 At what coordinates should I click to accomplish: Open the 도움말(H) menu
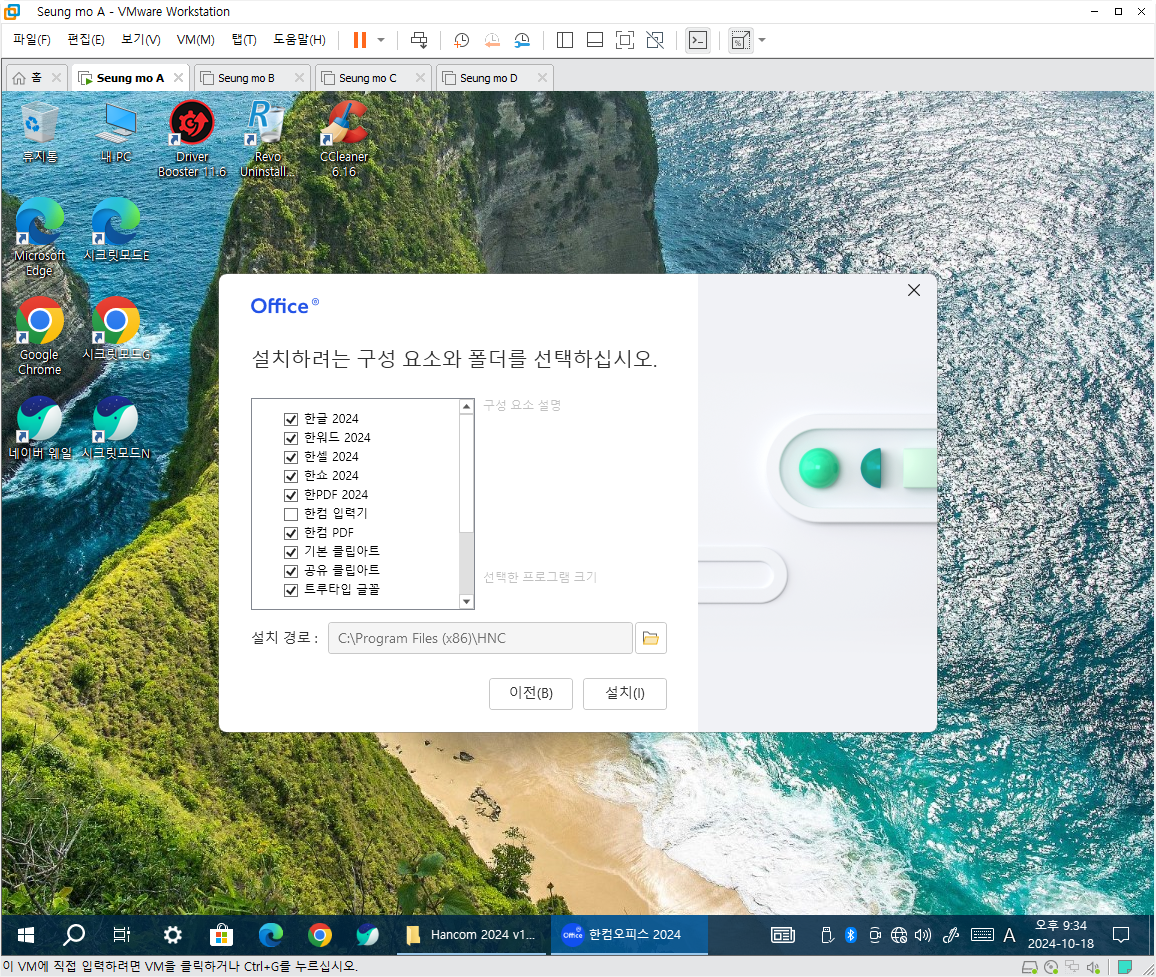coord(299,40)
